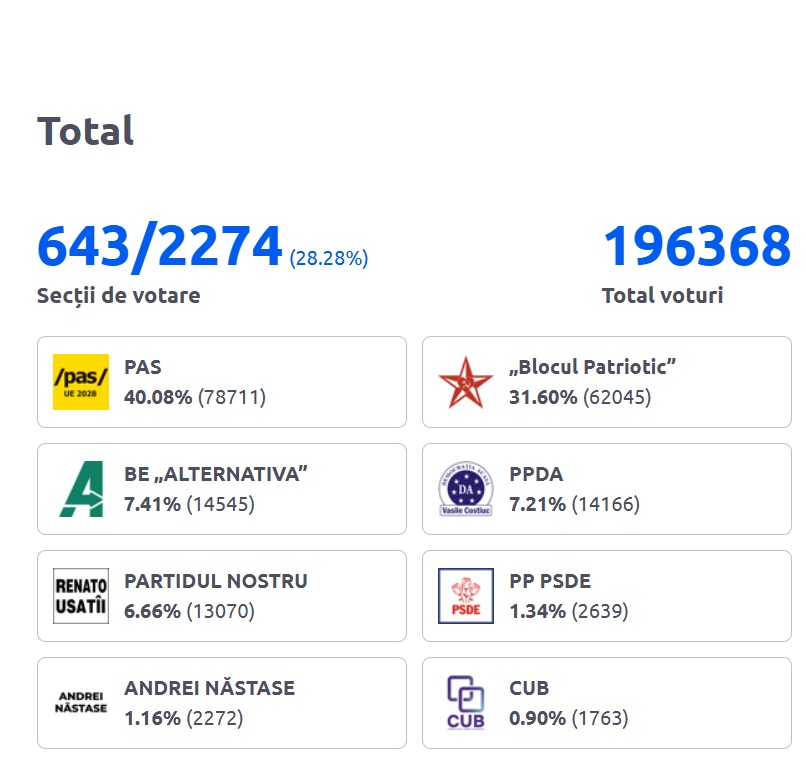
Task: Click the 7.41% (14545) result
Action: point(190,504)
